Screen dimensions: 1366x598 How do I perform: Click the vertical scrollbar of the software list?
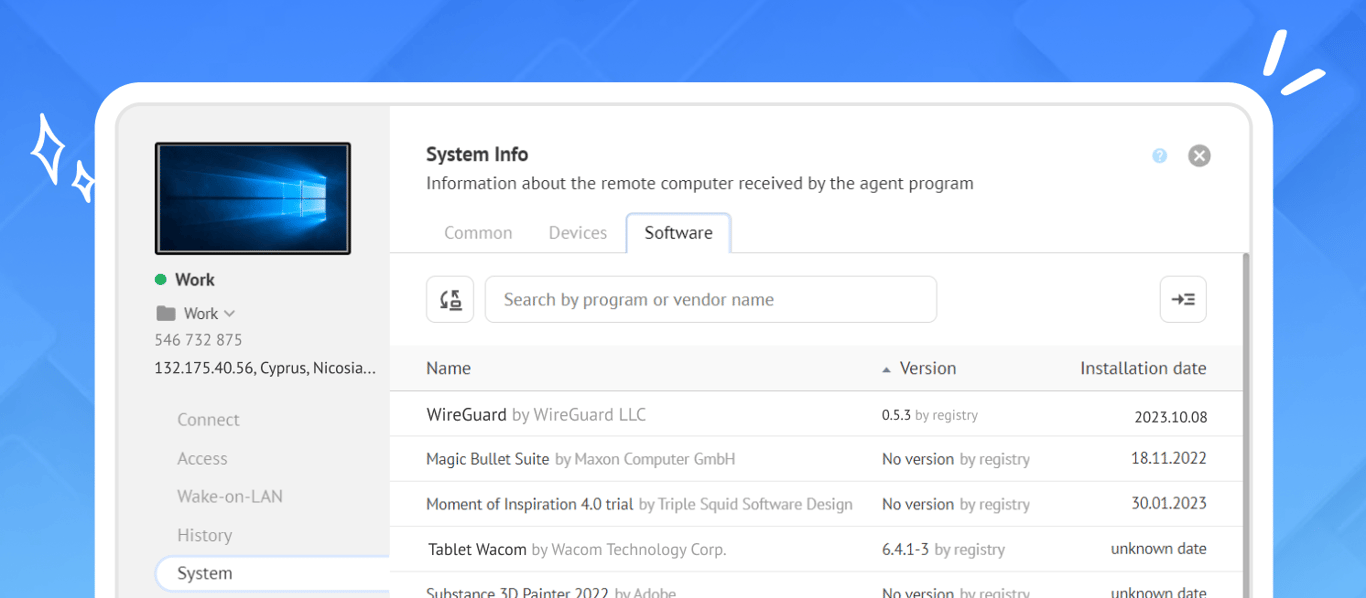1245,420
